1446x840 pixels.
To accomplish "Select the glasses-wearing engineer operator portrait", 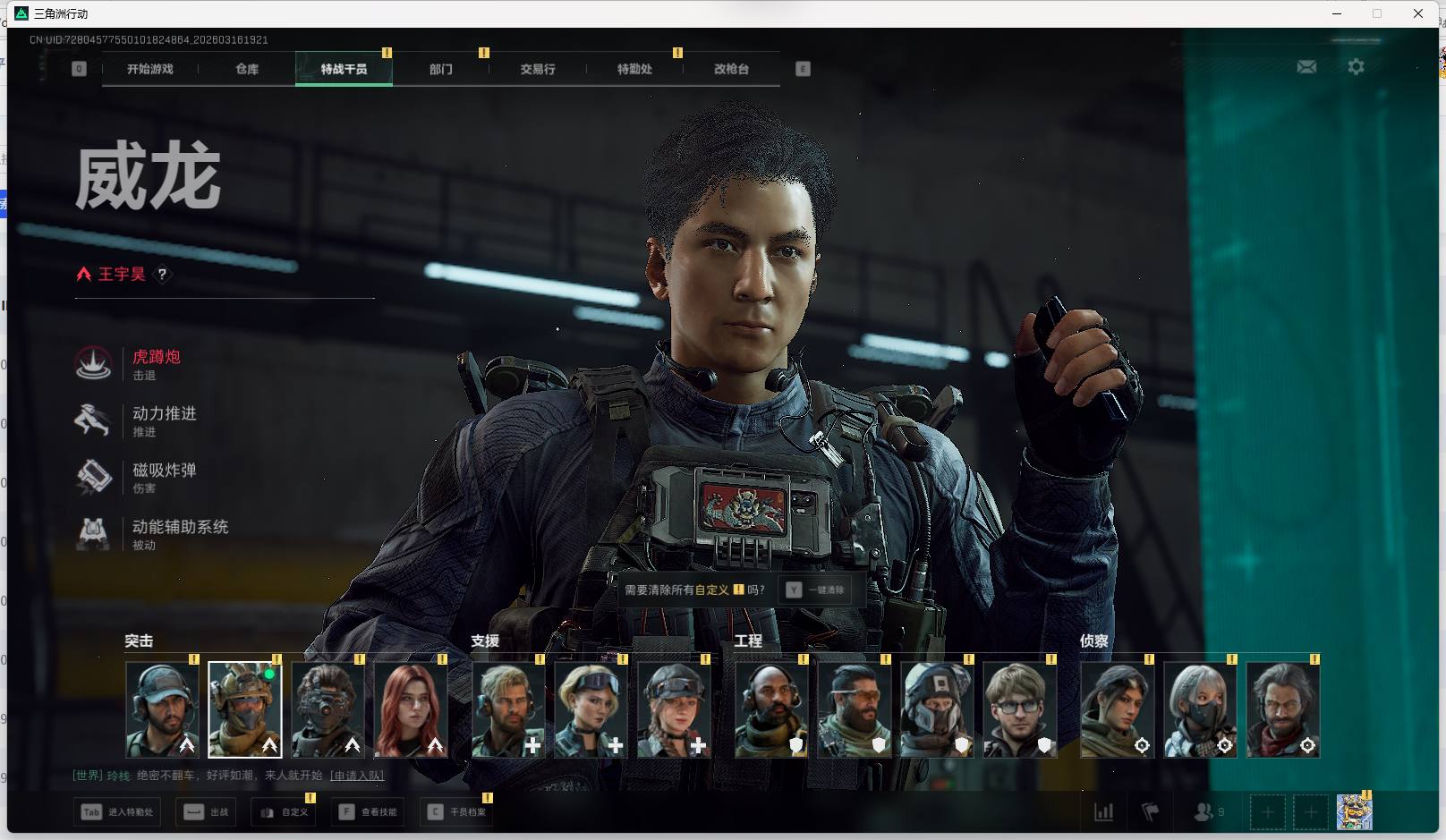I will (1019, 709).
